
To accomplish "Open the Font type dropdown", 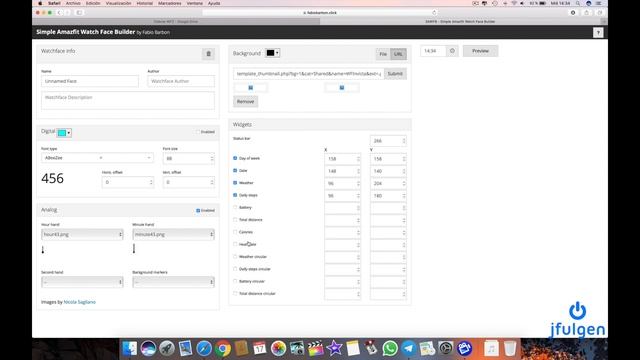I will (x=97, y=158).
